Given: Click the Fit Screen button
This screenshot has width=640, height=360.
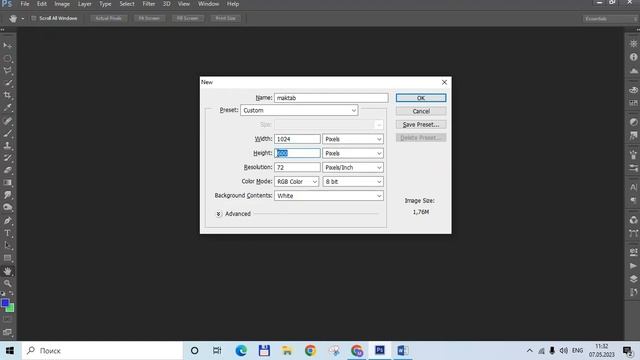Looking at the screenshot, I should click(x=149, y=18).
